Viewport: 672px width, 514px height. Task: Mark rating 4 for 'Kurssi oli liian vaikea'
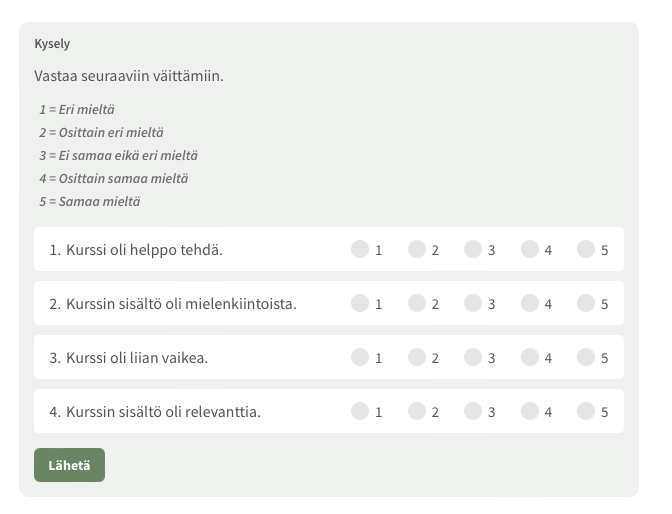(x=530, y=357)
